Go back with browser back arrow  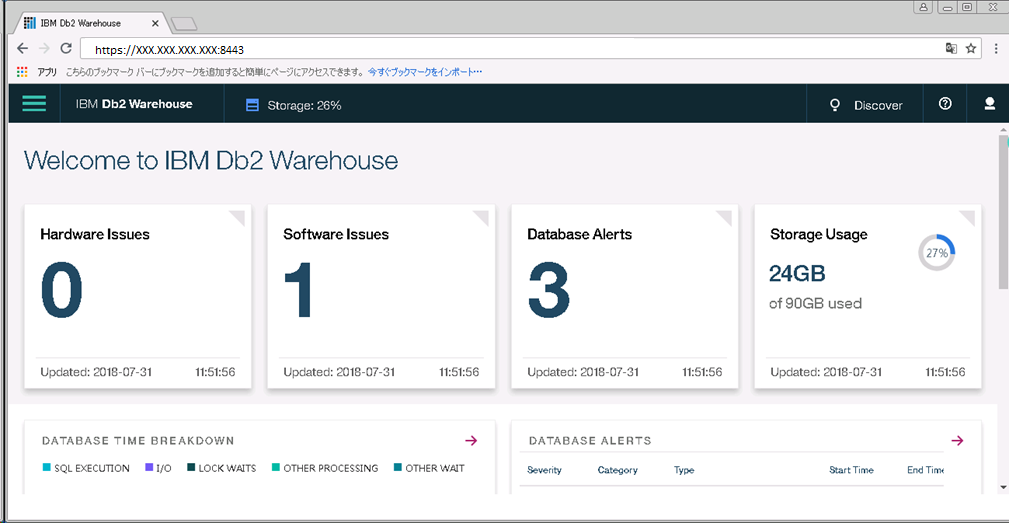[23, 48]
